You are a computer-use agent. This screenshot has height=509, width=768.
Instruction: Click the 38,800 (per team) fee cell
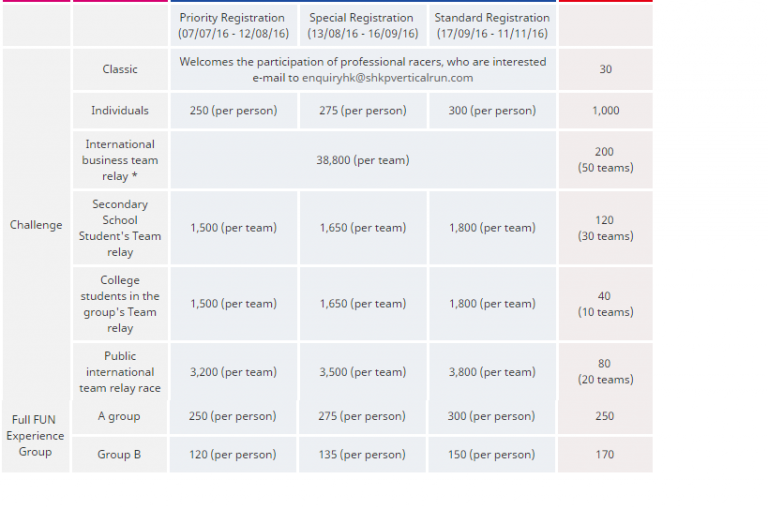[363, 160]
